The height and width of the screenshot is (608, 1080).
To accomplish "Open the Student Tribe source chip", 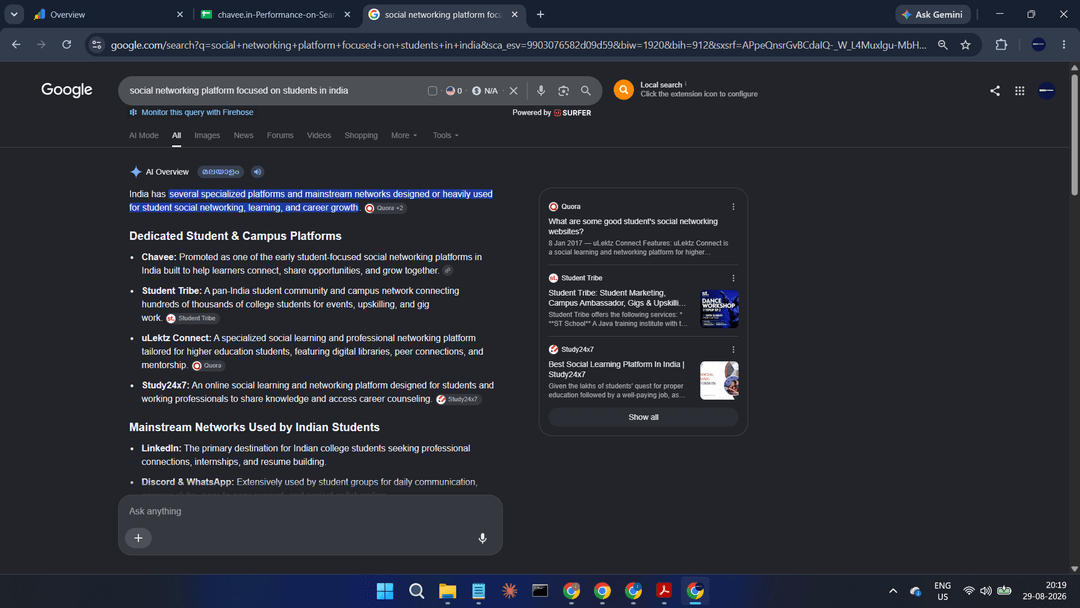I will (192, 318).
